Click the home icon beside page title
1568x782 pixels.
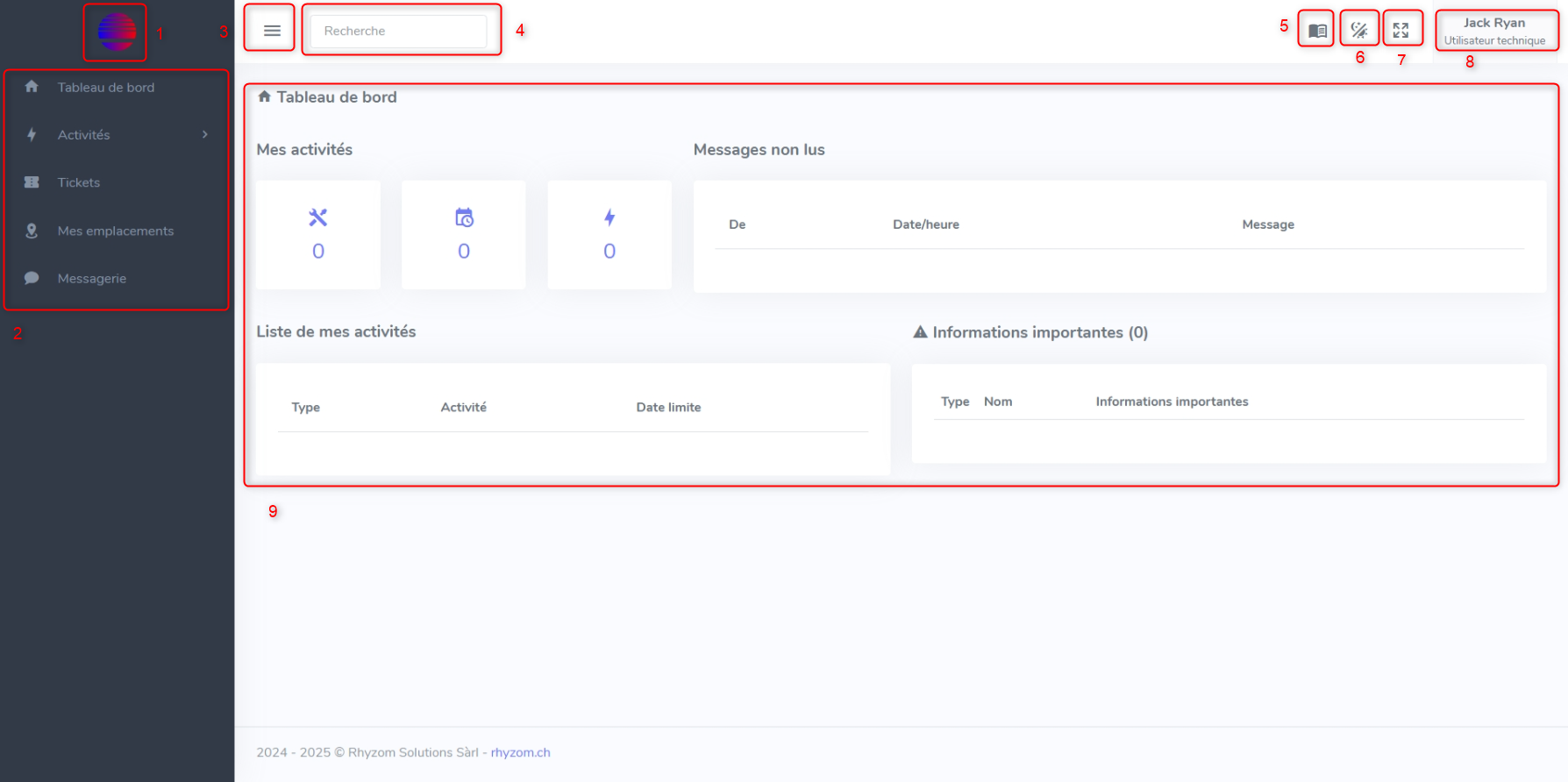point(264,96)
